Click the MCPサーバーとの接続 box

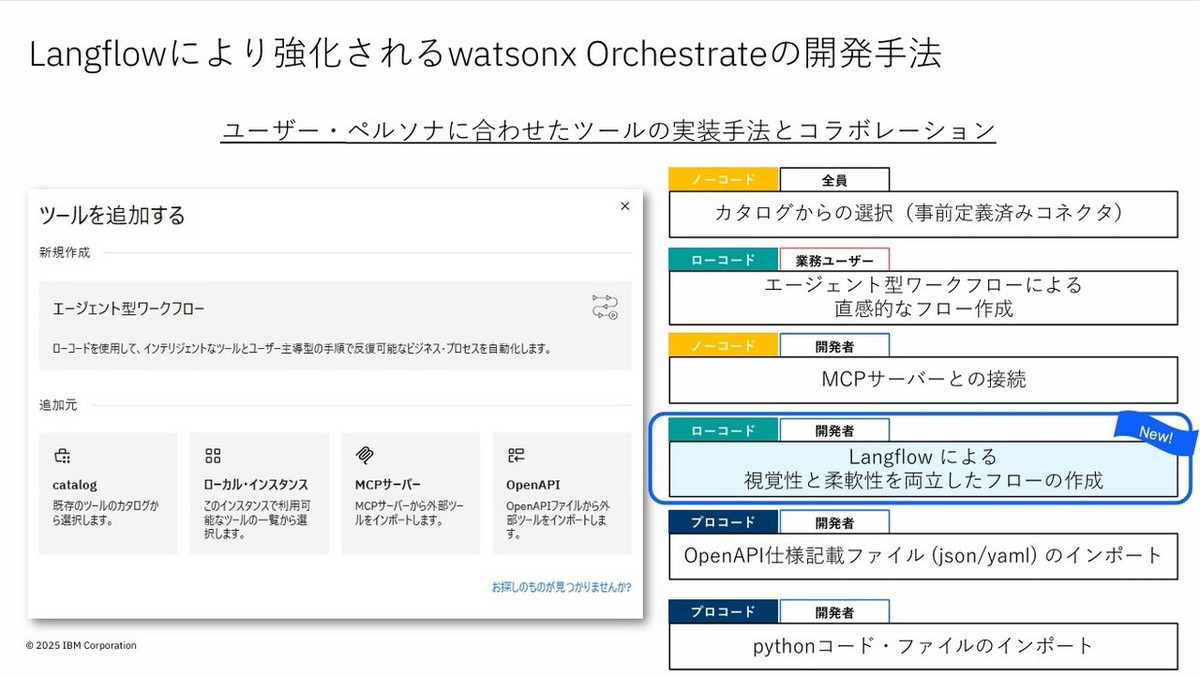tap(923, 380)
